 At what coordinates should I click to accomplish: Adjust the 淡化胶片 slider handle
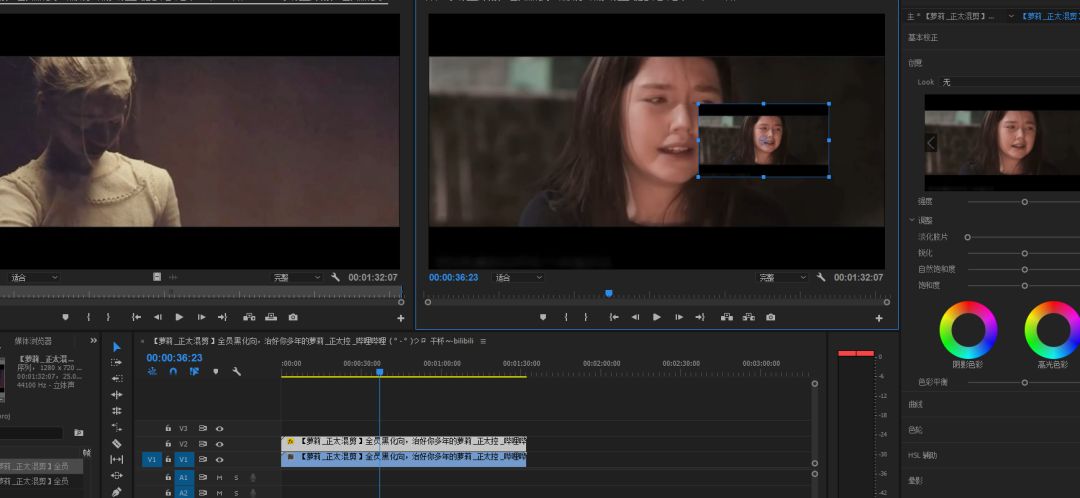click(967, 237)
